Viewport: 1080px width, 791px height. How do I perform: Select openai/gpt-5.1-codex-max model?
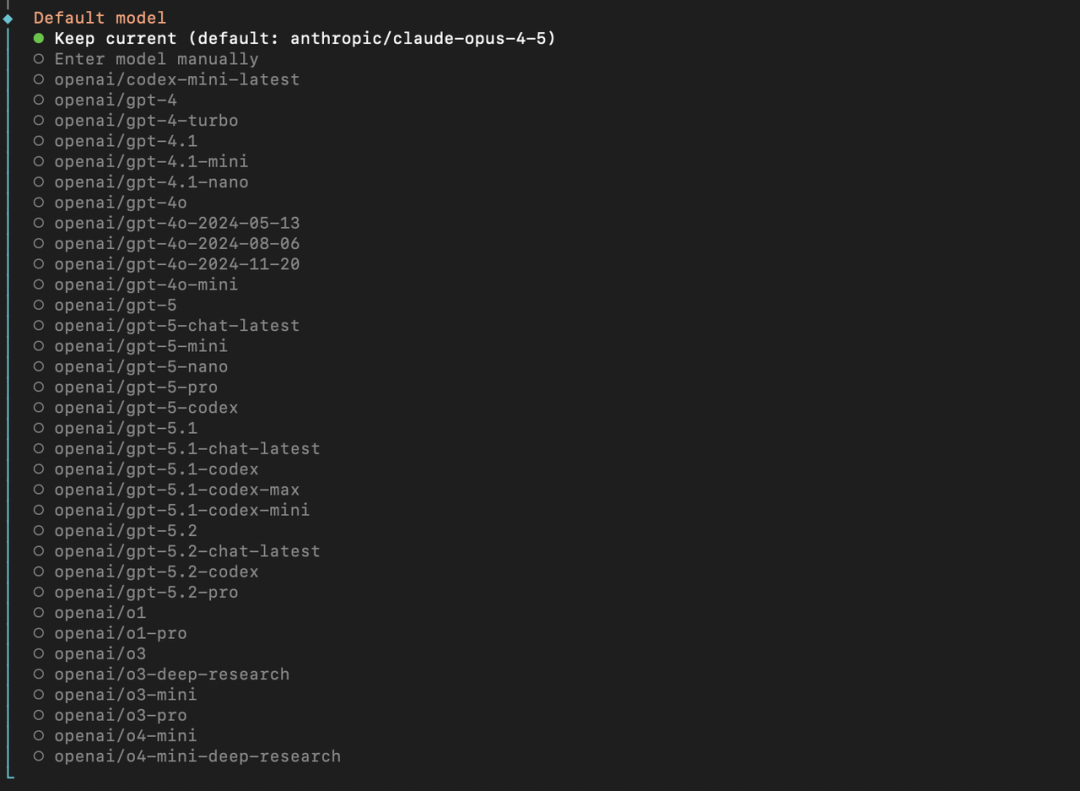(x=176, y=490)
